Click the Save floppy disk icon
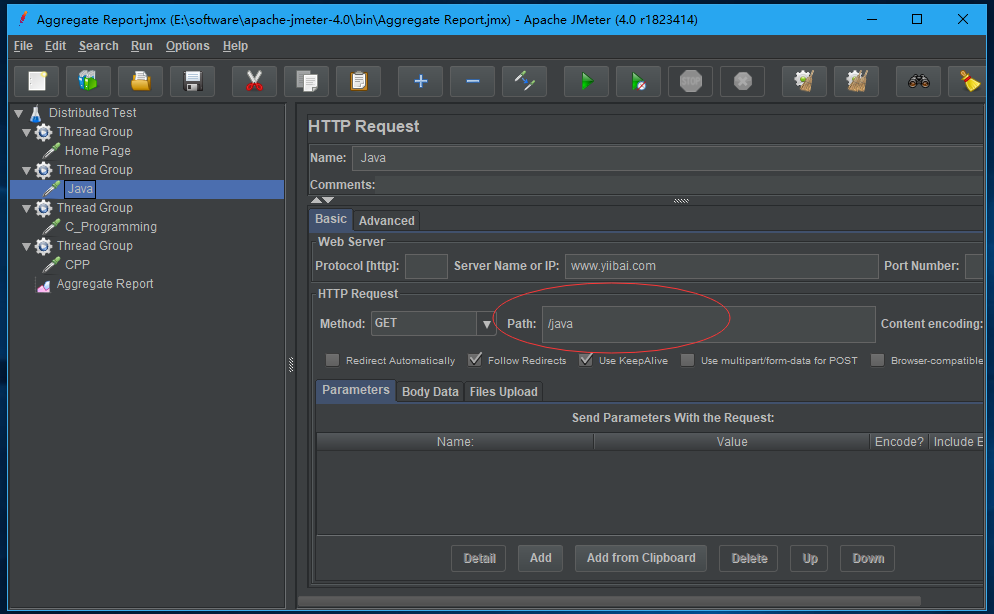This screenshot has width=994, height=614. click(x=193, y=81)
